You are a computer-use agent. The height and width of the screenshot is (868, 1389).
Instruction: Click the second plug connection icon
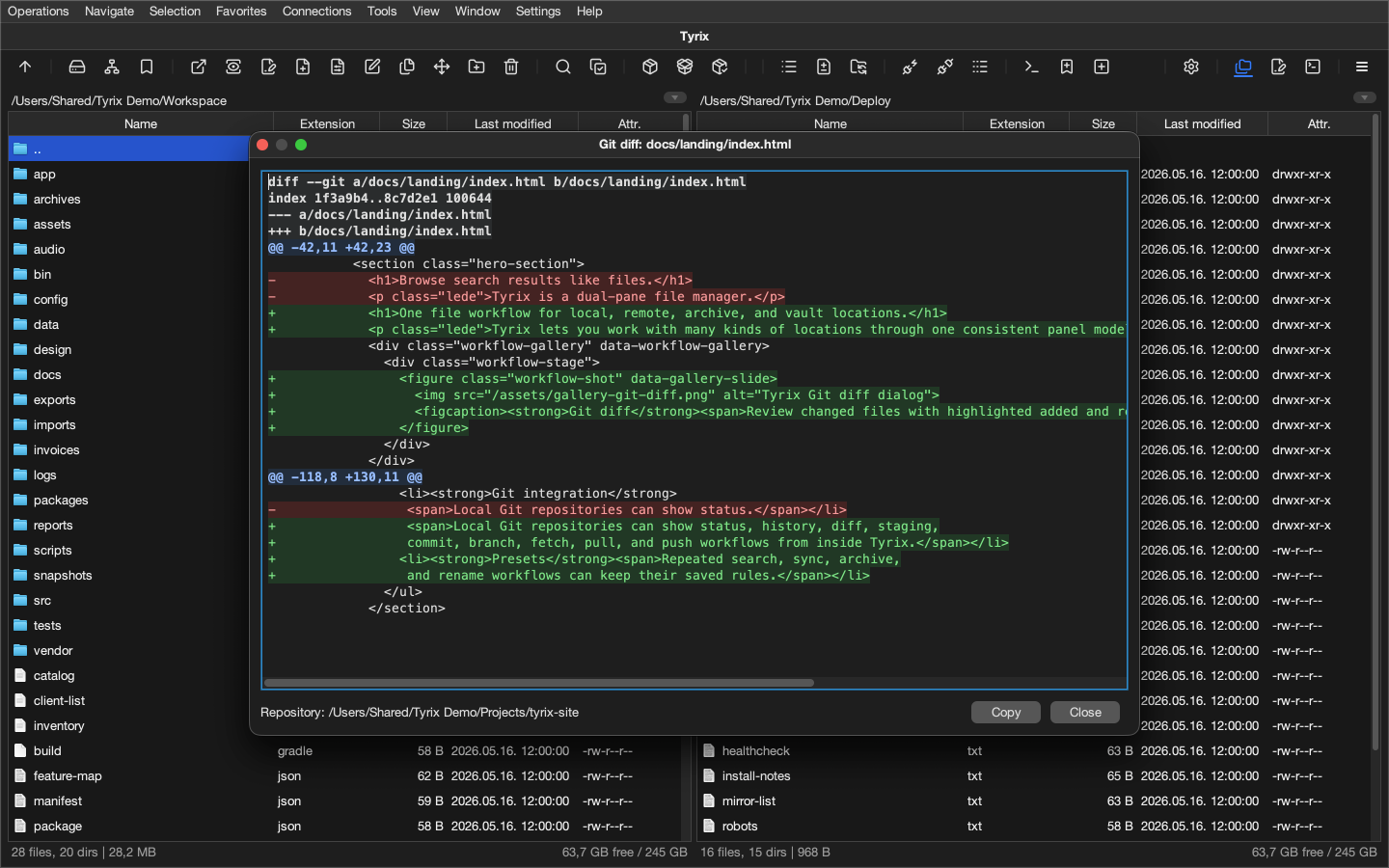point(945,67)
